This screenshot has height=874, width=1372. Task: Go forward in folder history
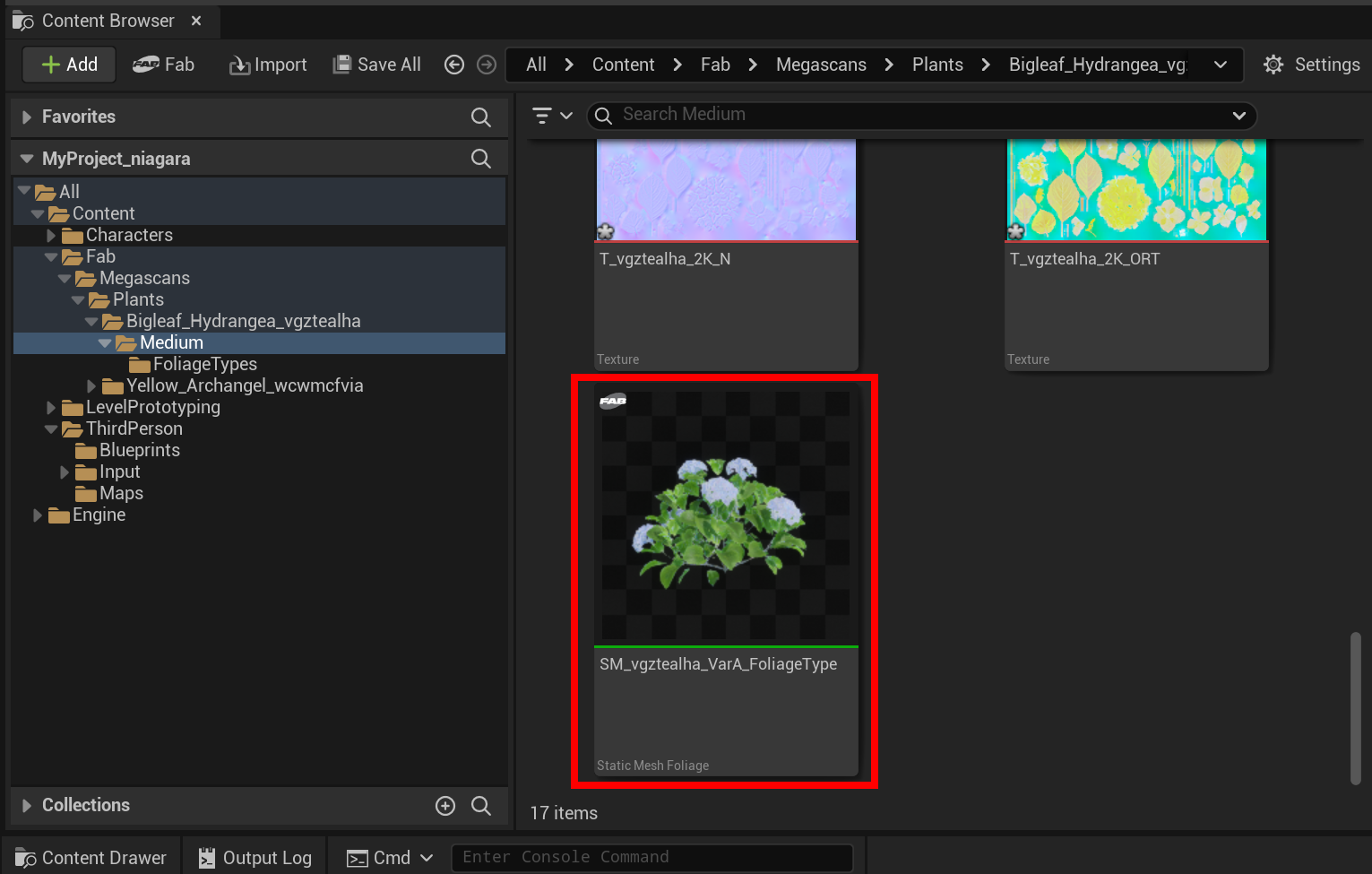487,65
